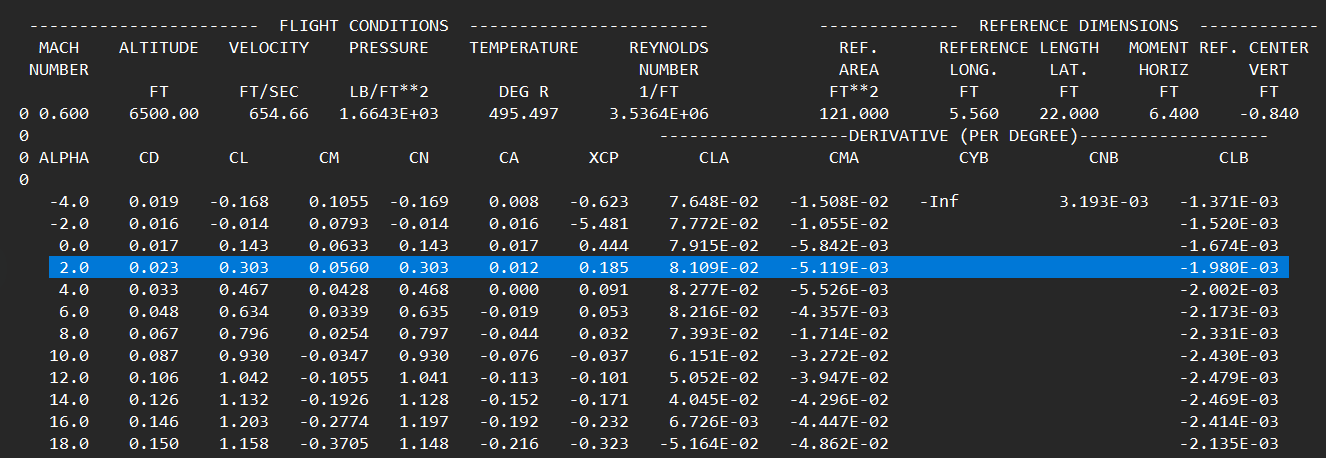1326x458 pixels.
Task: Click the XCP column header
Action: tap(604, 158)
